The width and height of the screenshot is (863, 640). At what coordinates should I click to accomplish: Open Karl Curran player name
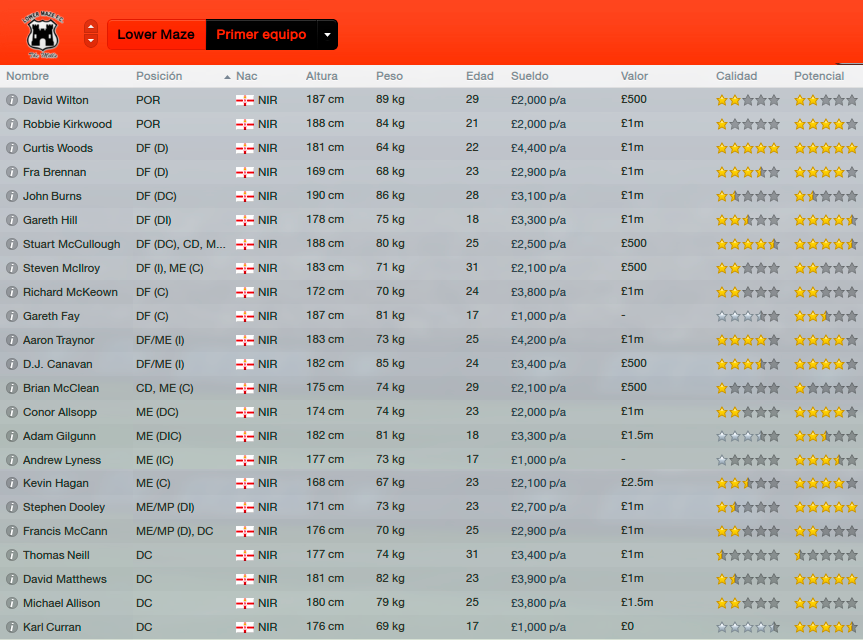[52, 627]
